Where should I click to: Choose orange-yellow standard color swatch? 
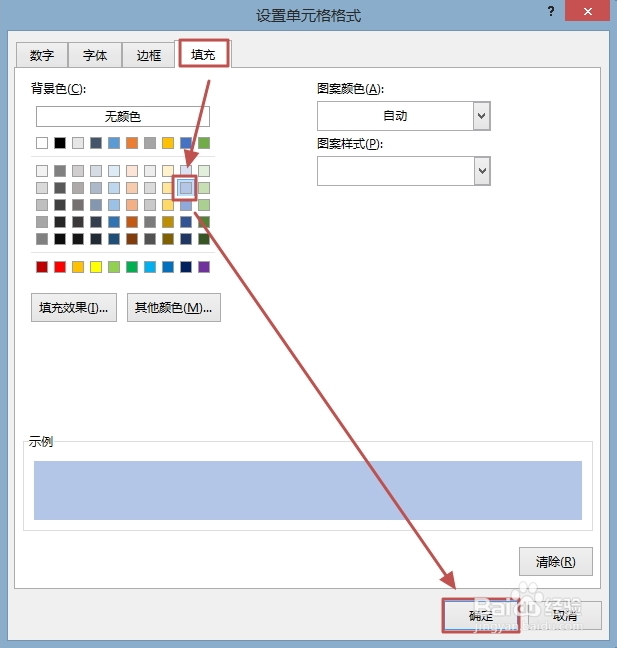[x=78, y=267]
